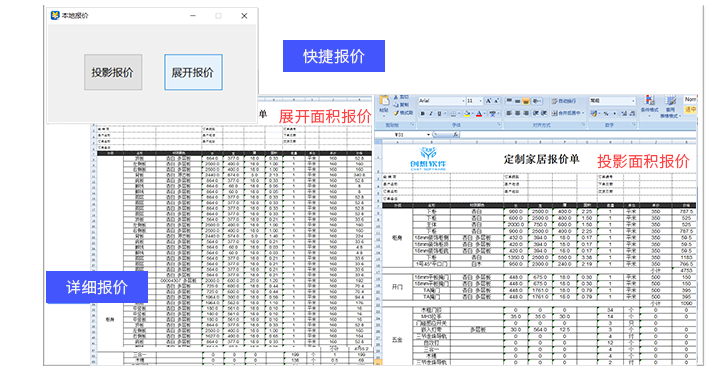
Task: Toggle 自动换行 wrap text
Action: (x=564, y=101)
